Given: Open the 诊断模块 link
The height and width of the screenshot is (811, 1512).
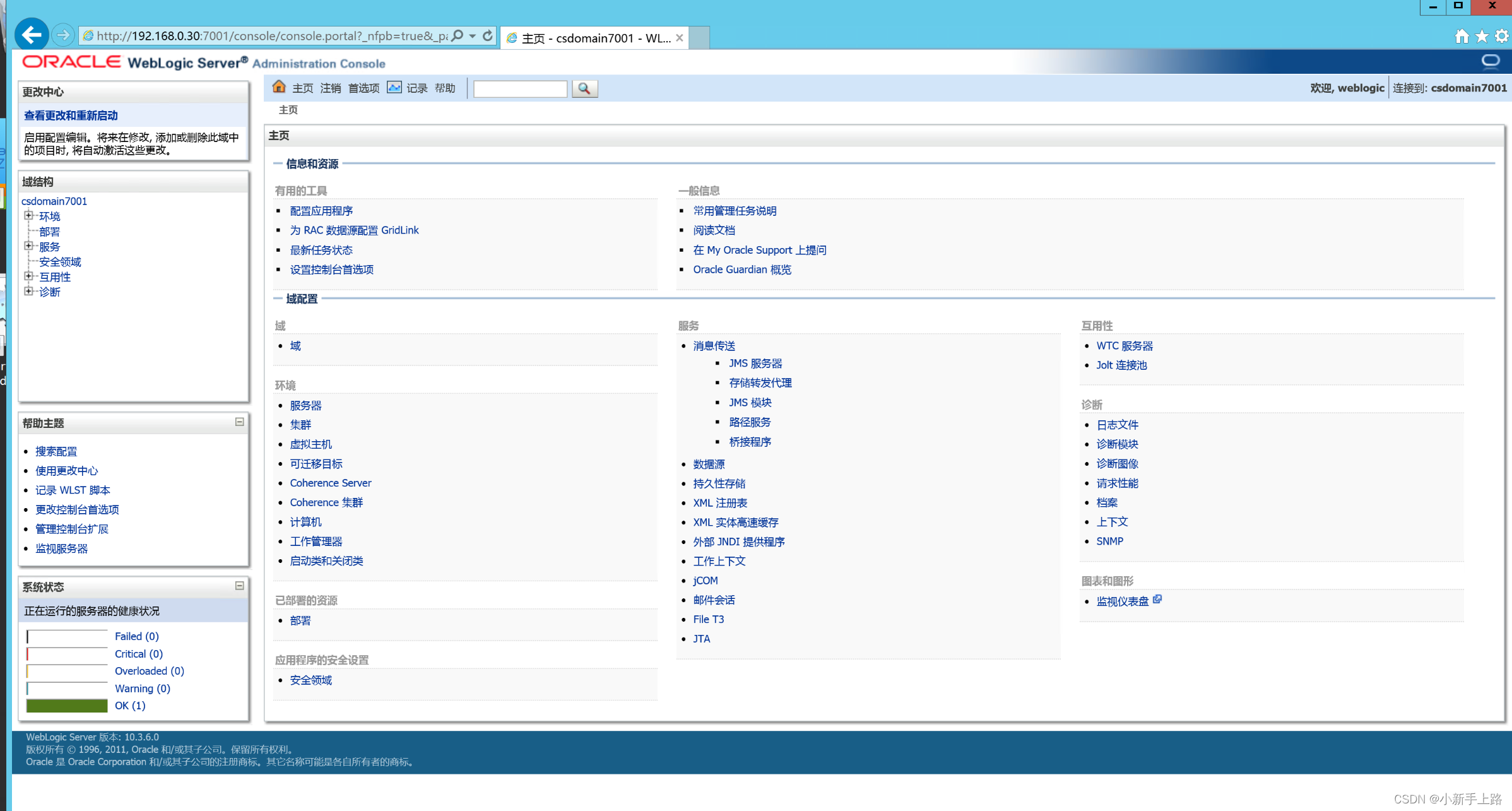Looking at the screenshot, I should (x=1118, y=444).
